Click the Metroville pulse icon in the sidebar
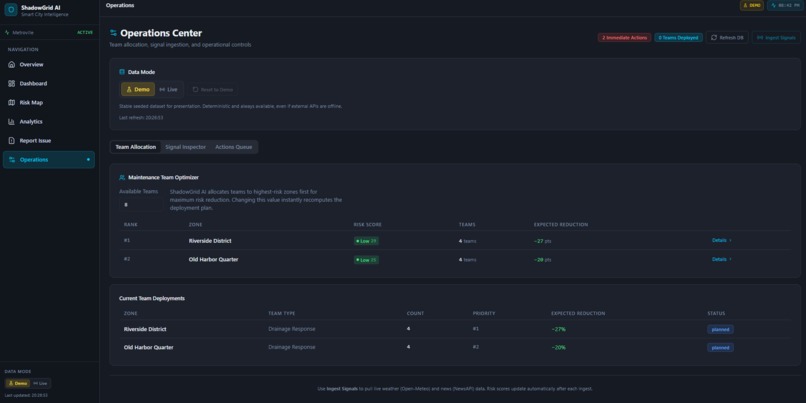Screen dimensions: 806x403 7,32
